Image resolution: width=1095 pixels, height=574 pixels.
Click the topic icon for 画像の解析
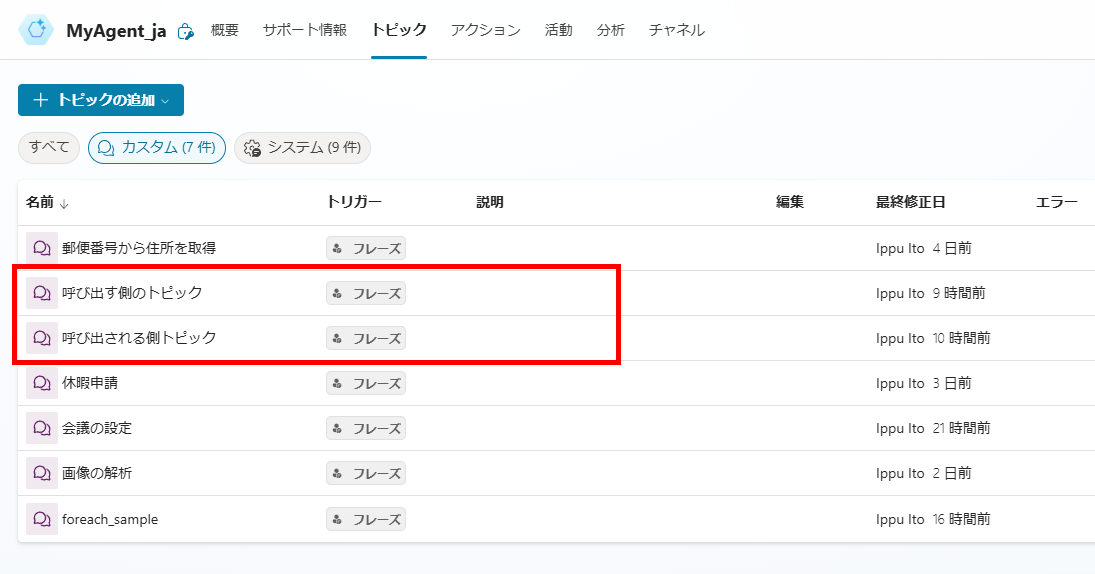click(x=42, y=473)
